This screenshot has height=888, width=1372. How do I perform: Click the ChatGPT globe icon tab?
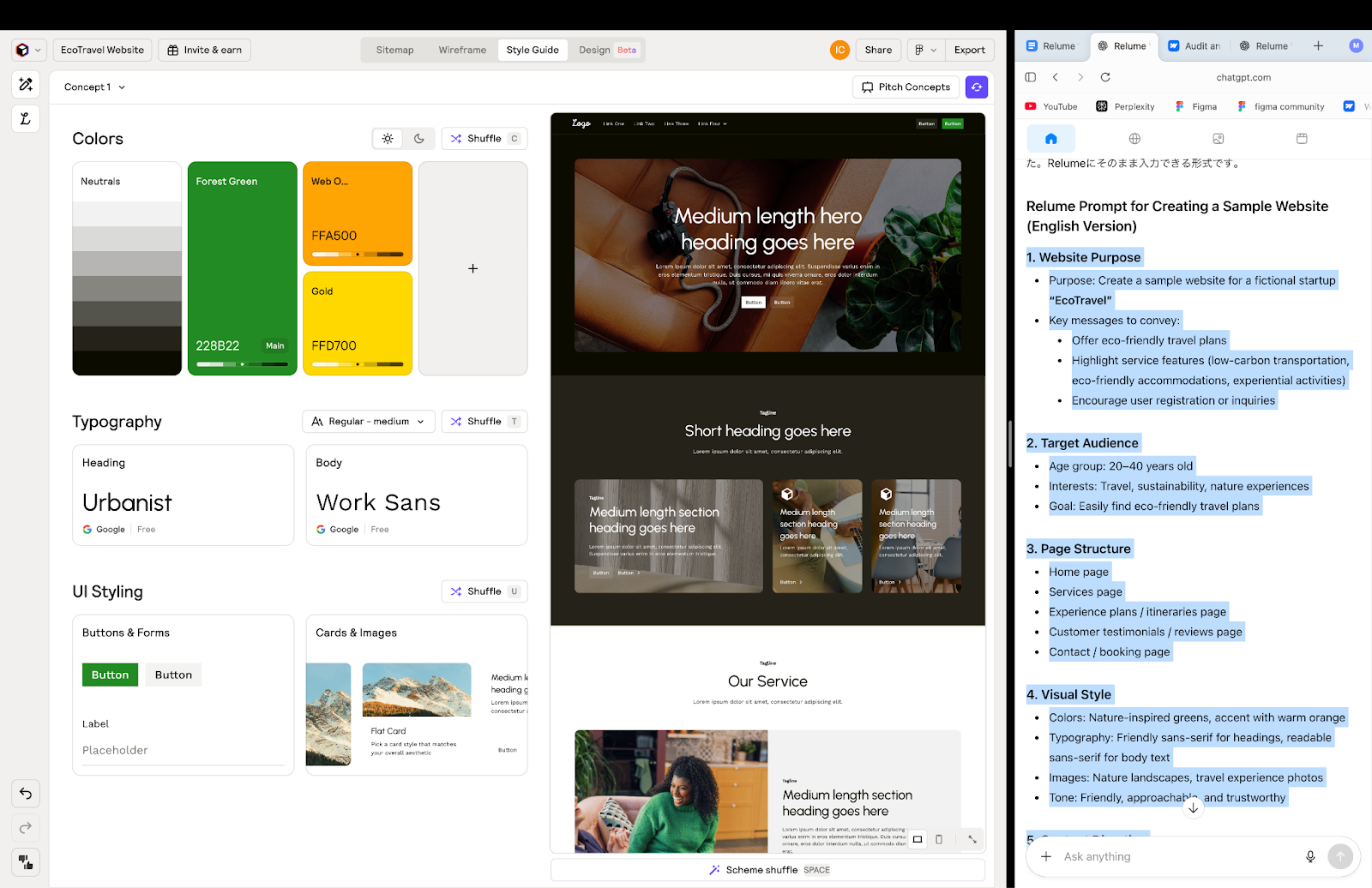click(1134, 138)
